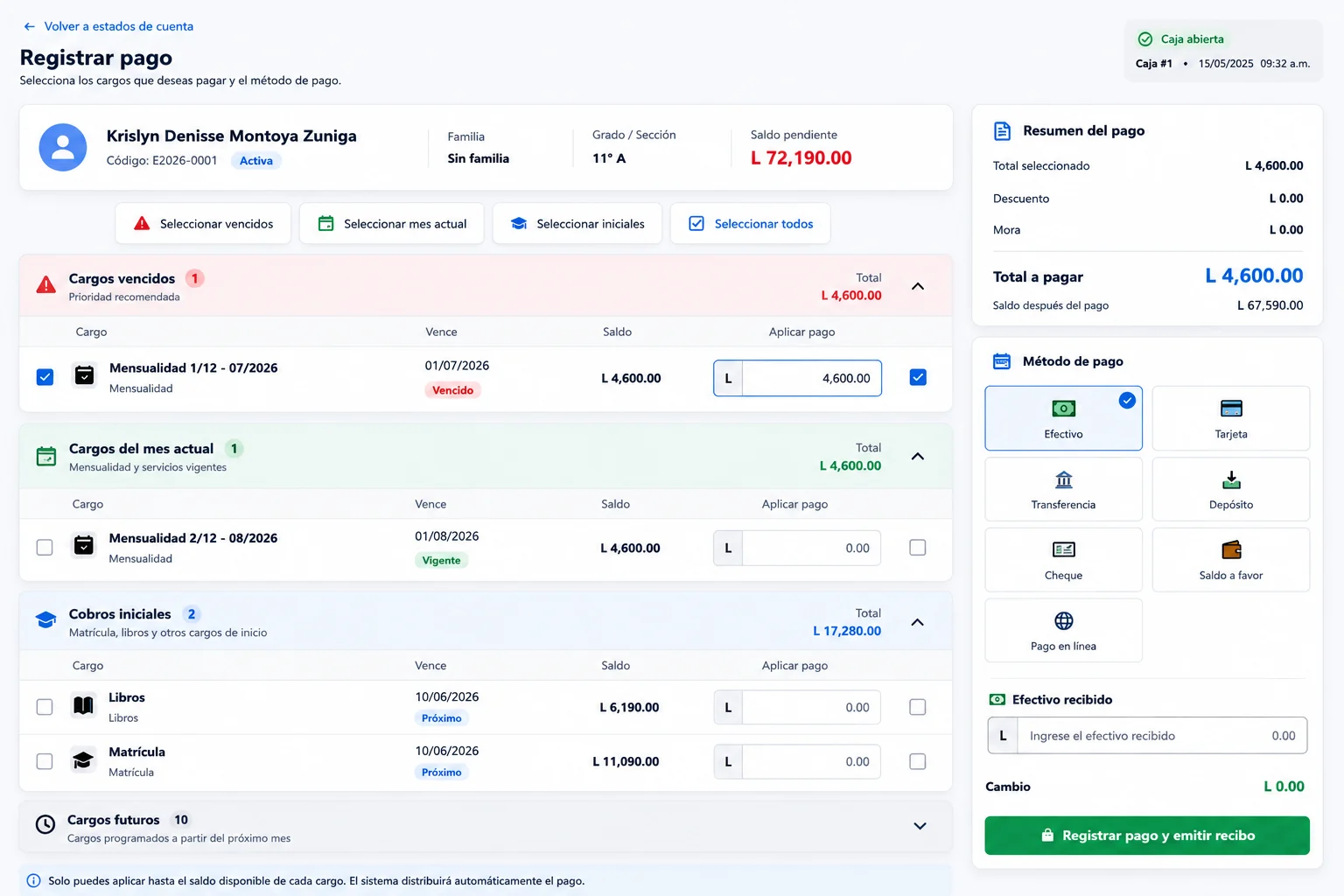Check right apply checkbox for Mensualidad 2/12
Viewport: 1344px width, 896px height.
pos(918,547)
